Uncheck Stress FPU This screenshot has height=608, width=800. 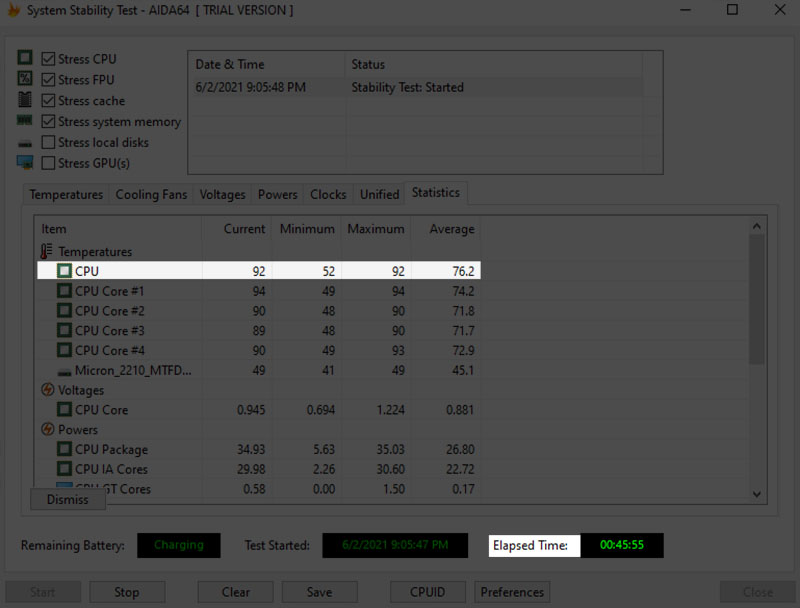click(48, 80)
